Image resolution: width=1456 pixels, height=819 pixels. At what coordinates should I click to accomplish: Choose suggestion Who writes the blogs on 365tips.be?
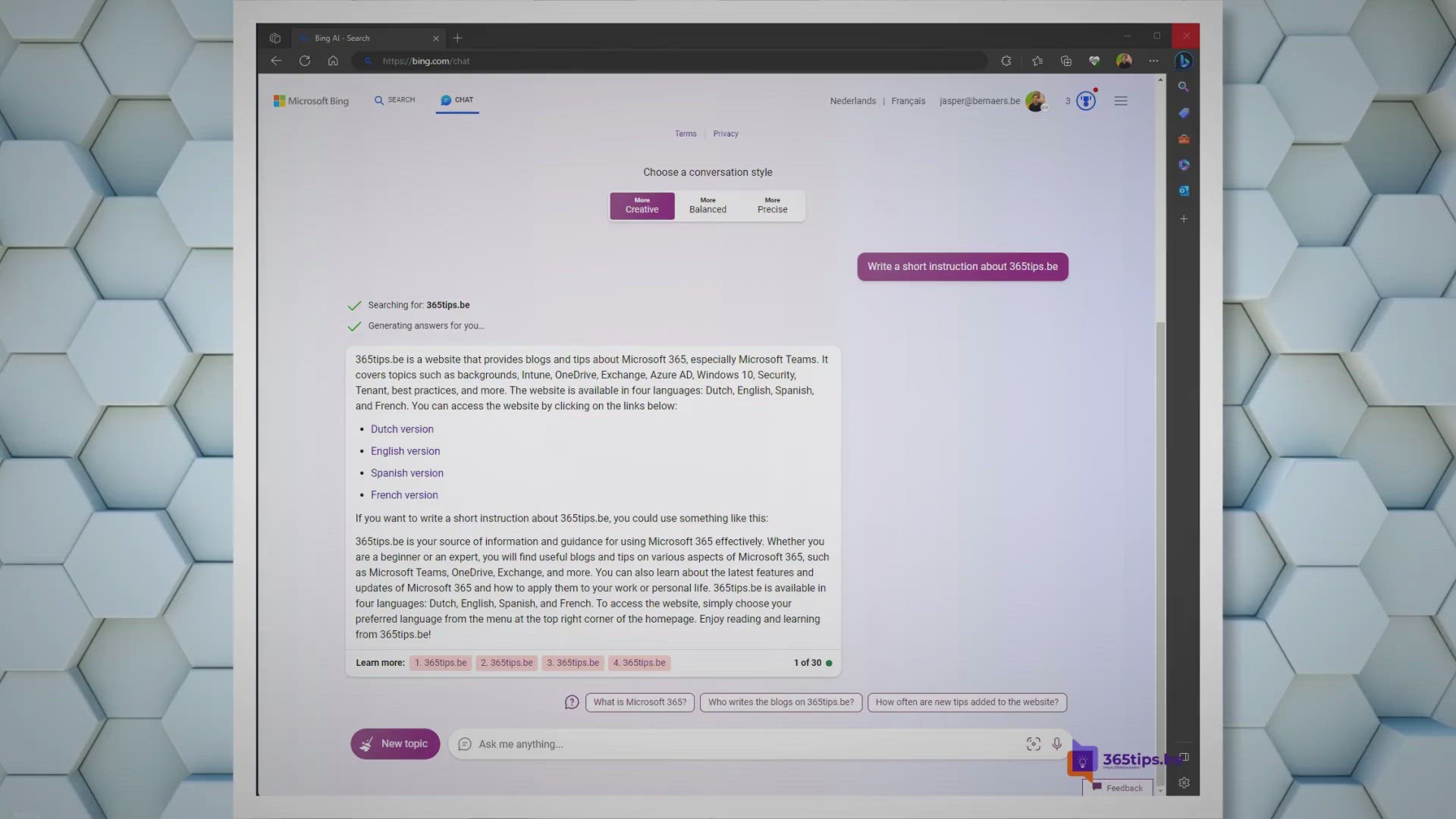(x=781, y=702)
